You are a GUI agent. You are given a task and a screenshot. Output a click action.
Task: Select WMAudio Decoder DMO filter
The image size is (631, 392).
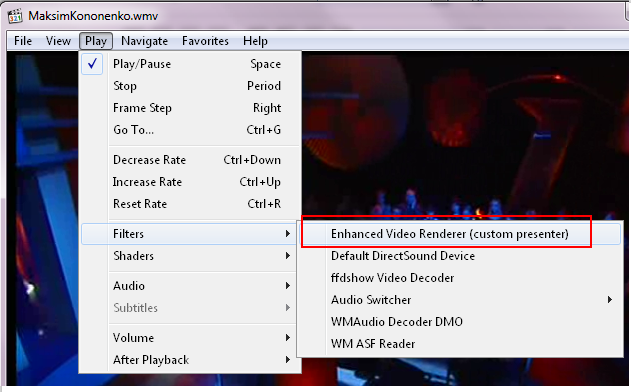(460, 322)
